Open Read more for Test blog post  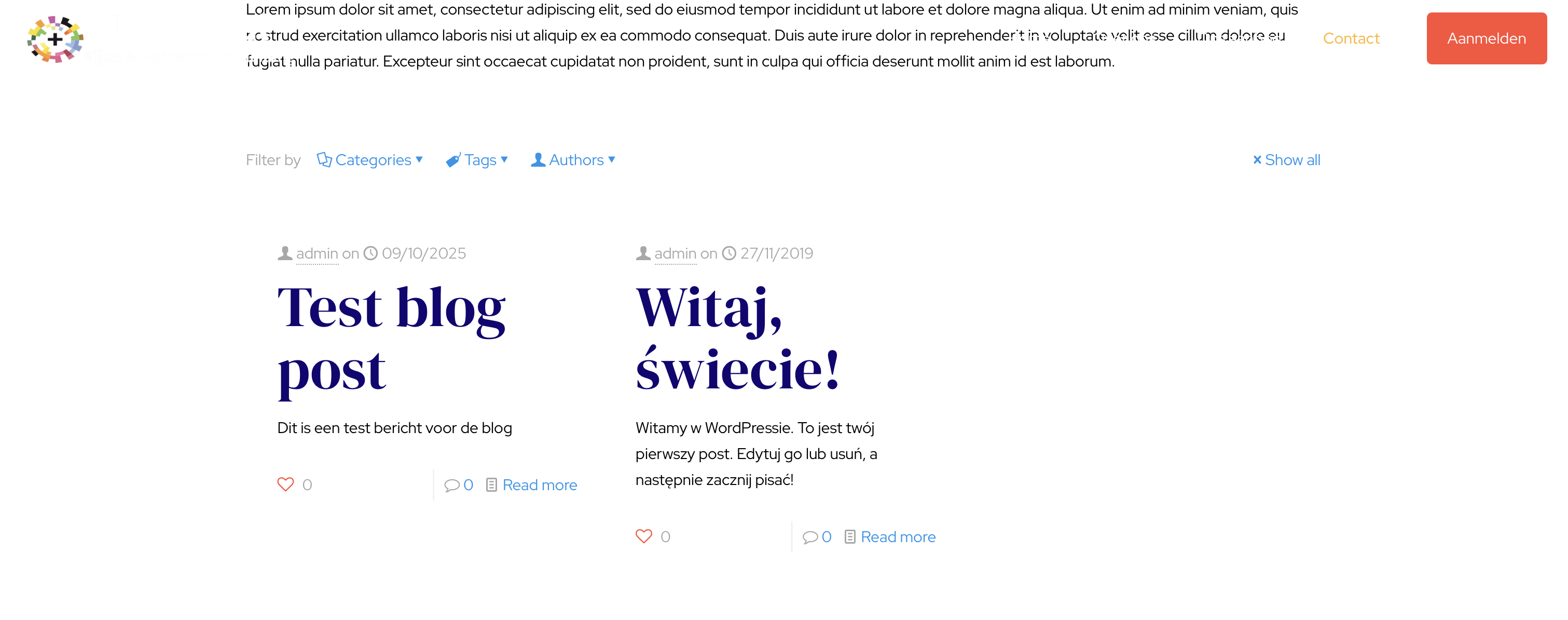pos(539,485)
